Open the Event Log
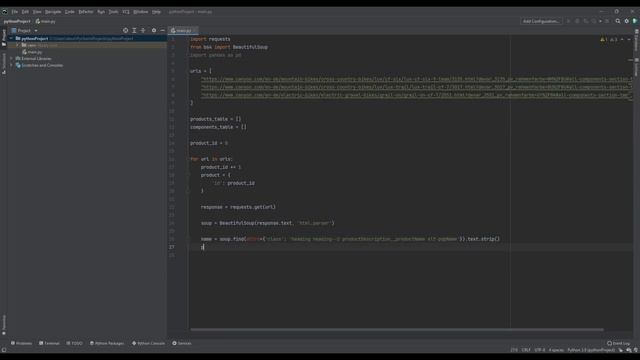This screenshot has height=360, width=640. tap(618, 343)
